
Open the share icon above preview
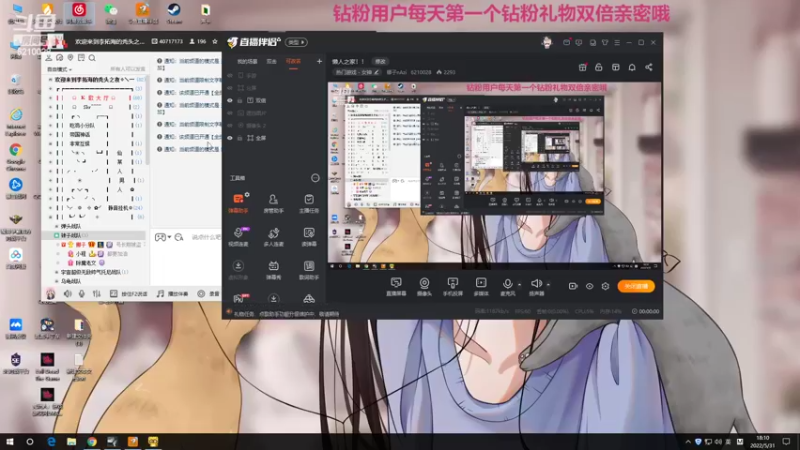click(x=648, y=67)
